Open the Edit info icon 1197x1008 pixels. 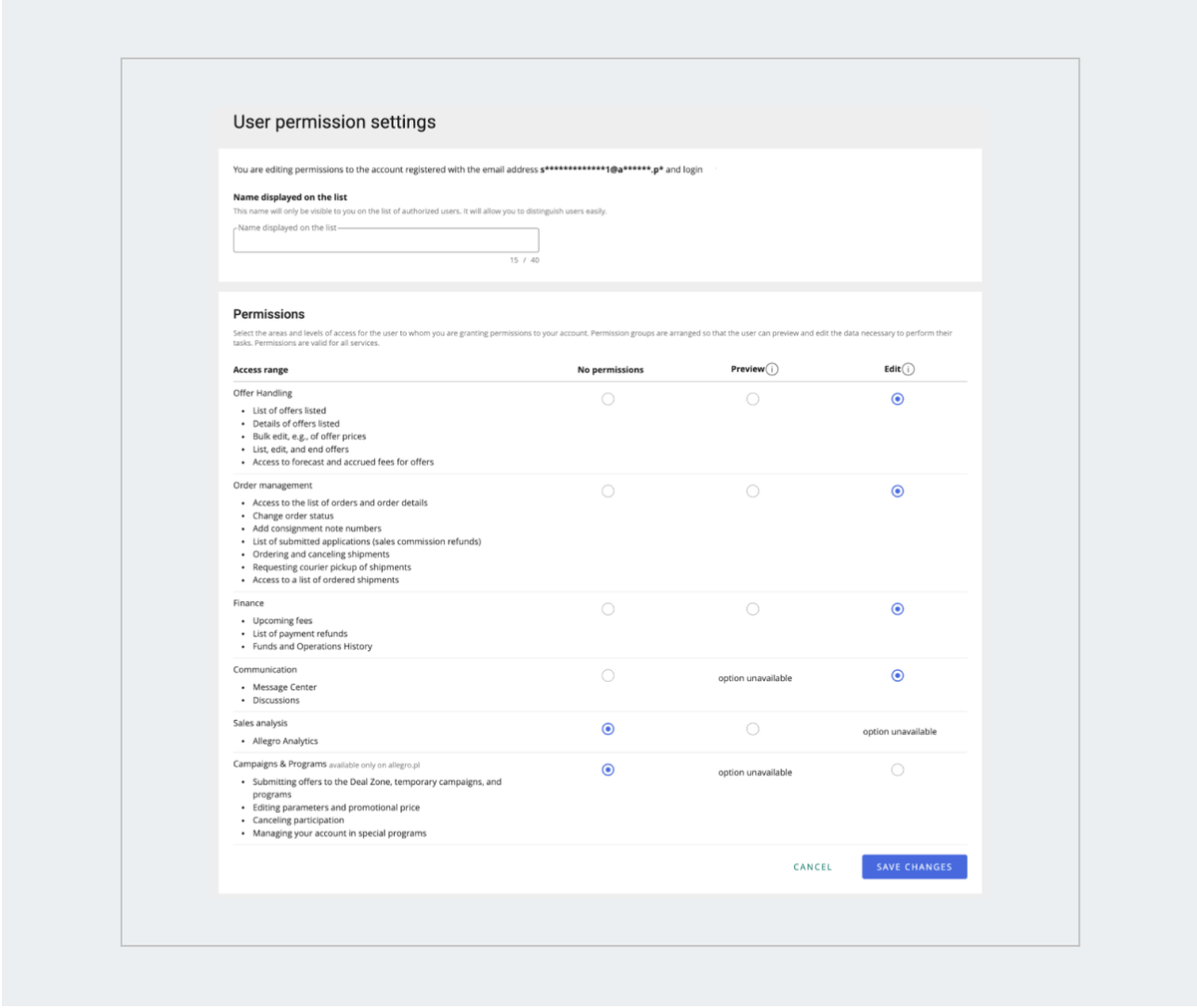908,369
